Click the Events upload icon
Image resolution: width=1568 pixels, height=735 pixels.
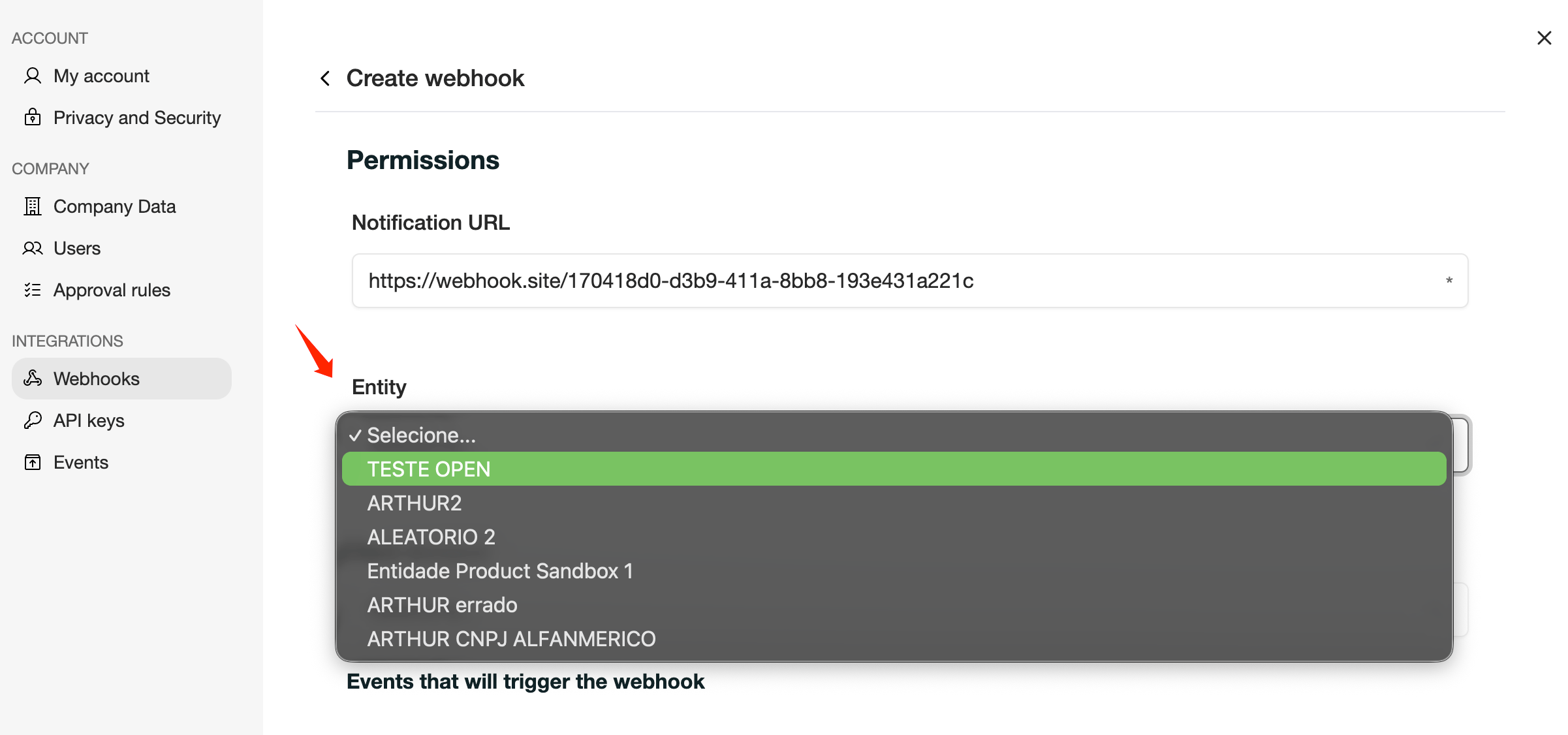(x=33, y=462)
